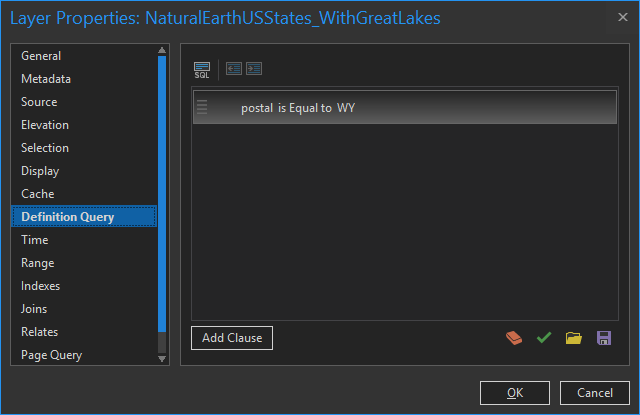This screenshot has height=415, width=640.
Task: Select the Definition Query tab
Action: (x=84, y=217)
